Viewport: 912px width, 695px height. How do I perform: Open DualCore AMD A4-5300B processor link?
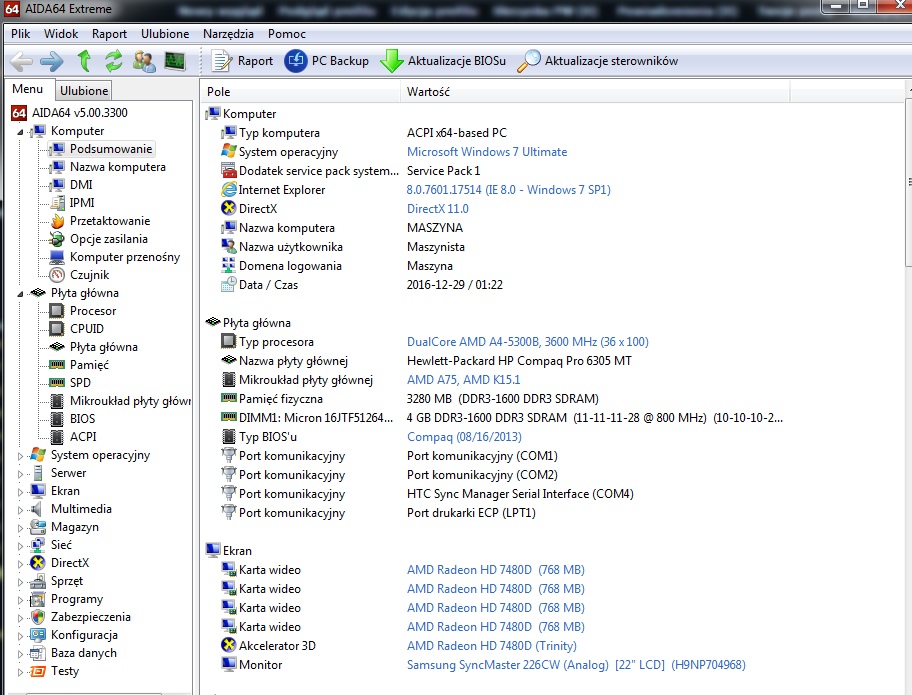pyautogui.click(x=528, y=342)
